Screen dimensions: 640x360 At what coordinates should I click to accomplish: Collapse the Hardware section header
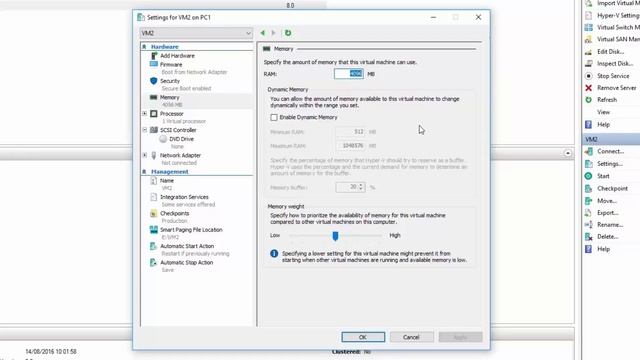click(144, 47)
